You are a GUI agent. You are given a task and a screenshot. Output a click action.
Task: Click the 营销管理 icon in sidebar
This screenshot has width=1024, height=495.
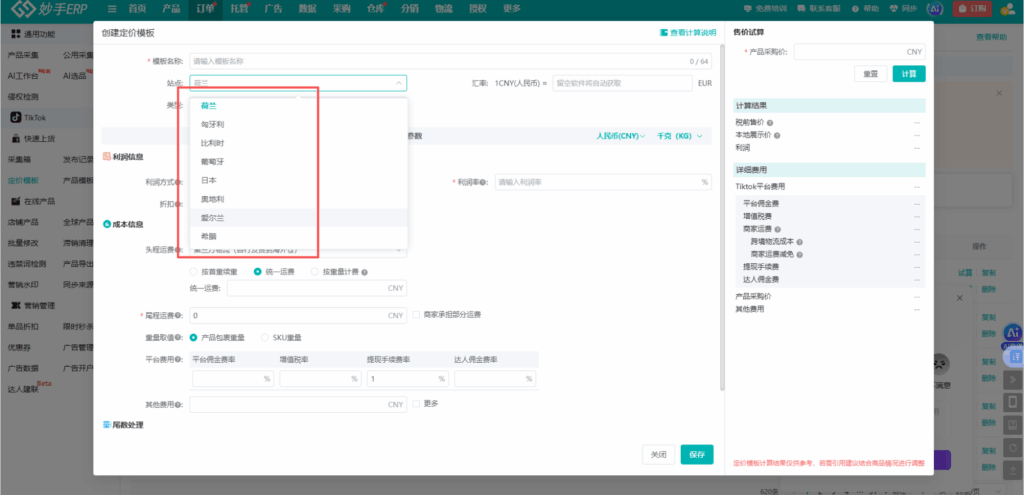point(16,306)
